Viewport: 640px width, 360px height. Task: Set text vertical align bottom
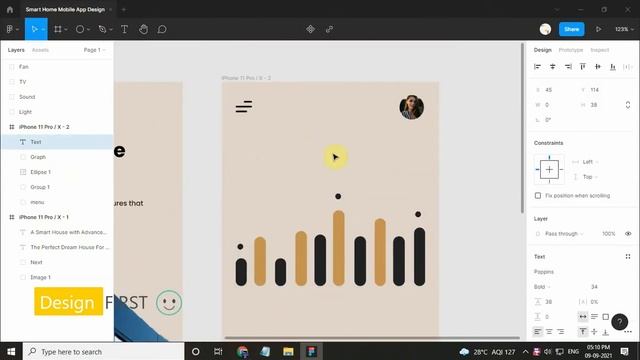pos(606,332)
